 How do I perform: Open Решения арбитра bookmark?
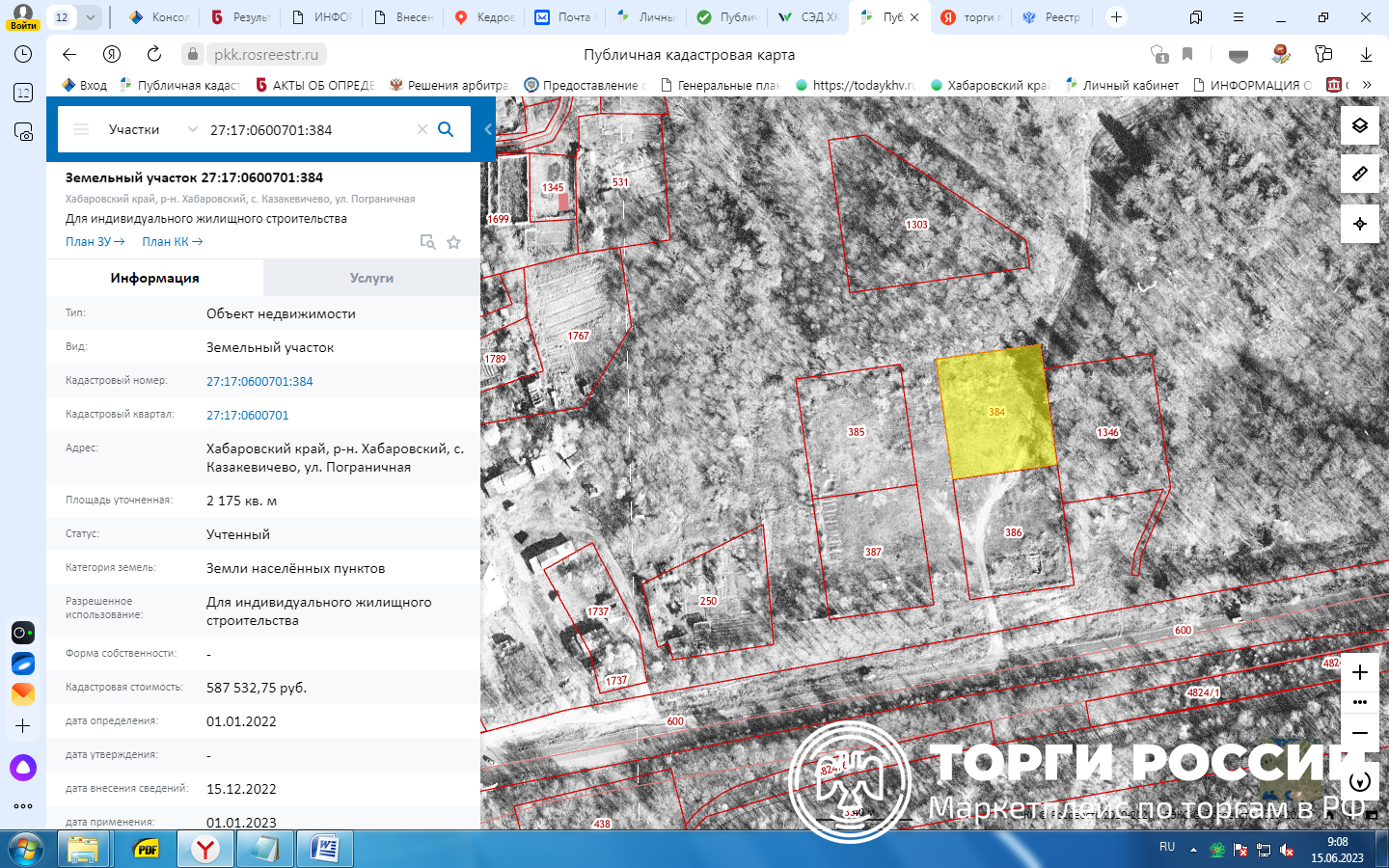(x=449, y=85)
